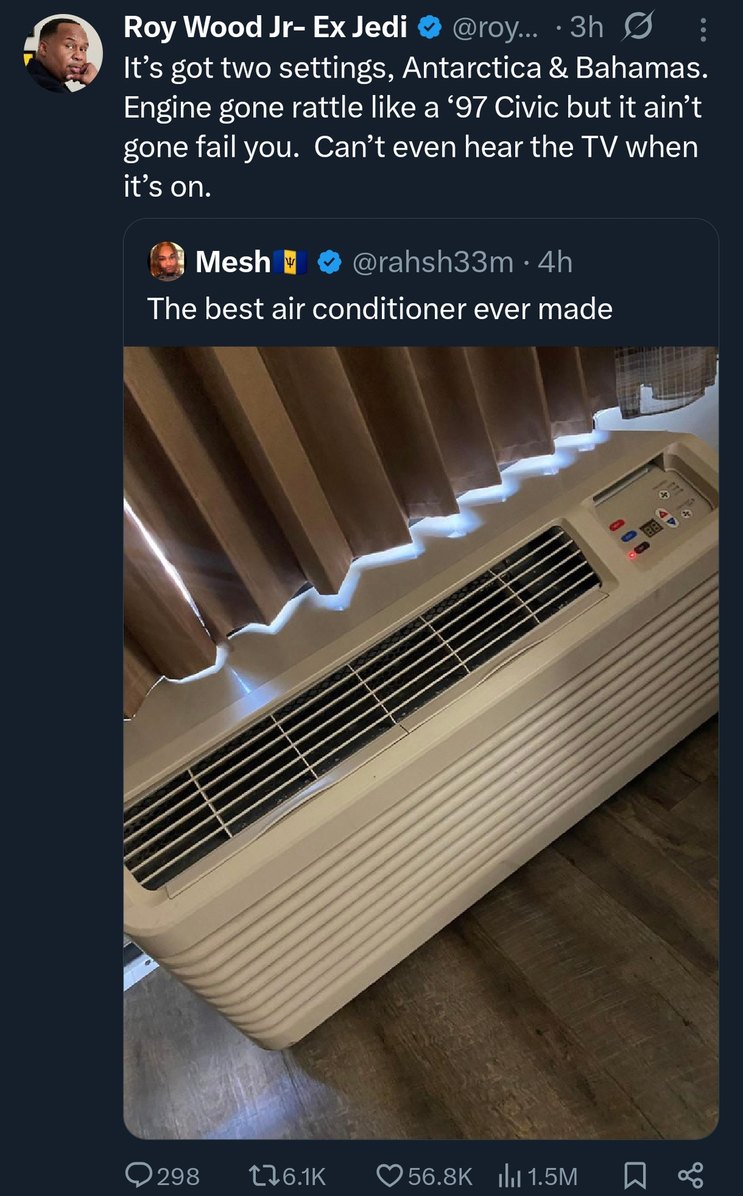Click the 3h timestamp

(x=587, y=27)
